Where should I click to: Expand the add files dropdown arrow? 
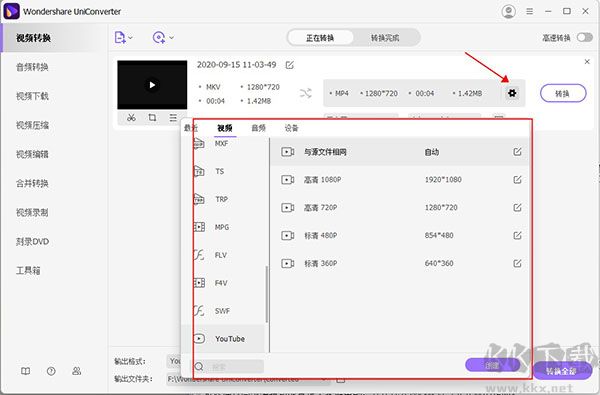click(x=130, y=38)
